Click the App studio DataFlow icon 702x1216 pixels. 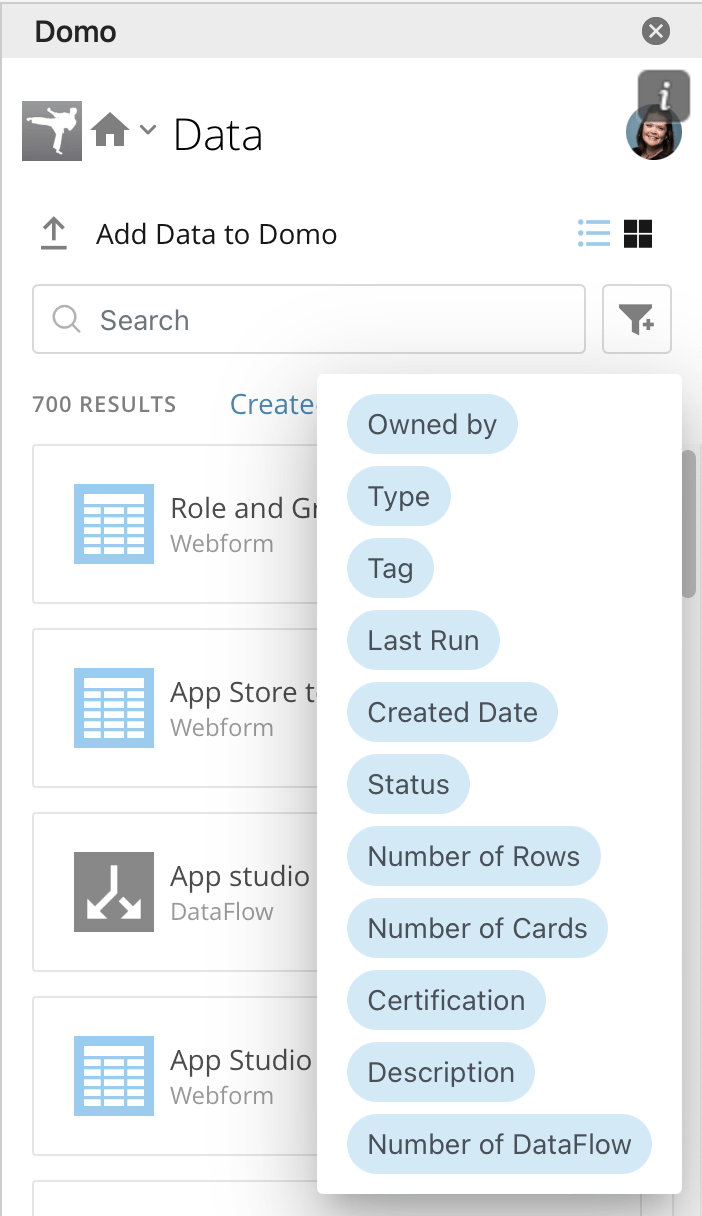[x=114, y=892]
